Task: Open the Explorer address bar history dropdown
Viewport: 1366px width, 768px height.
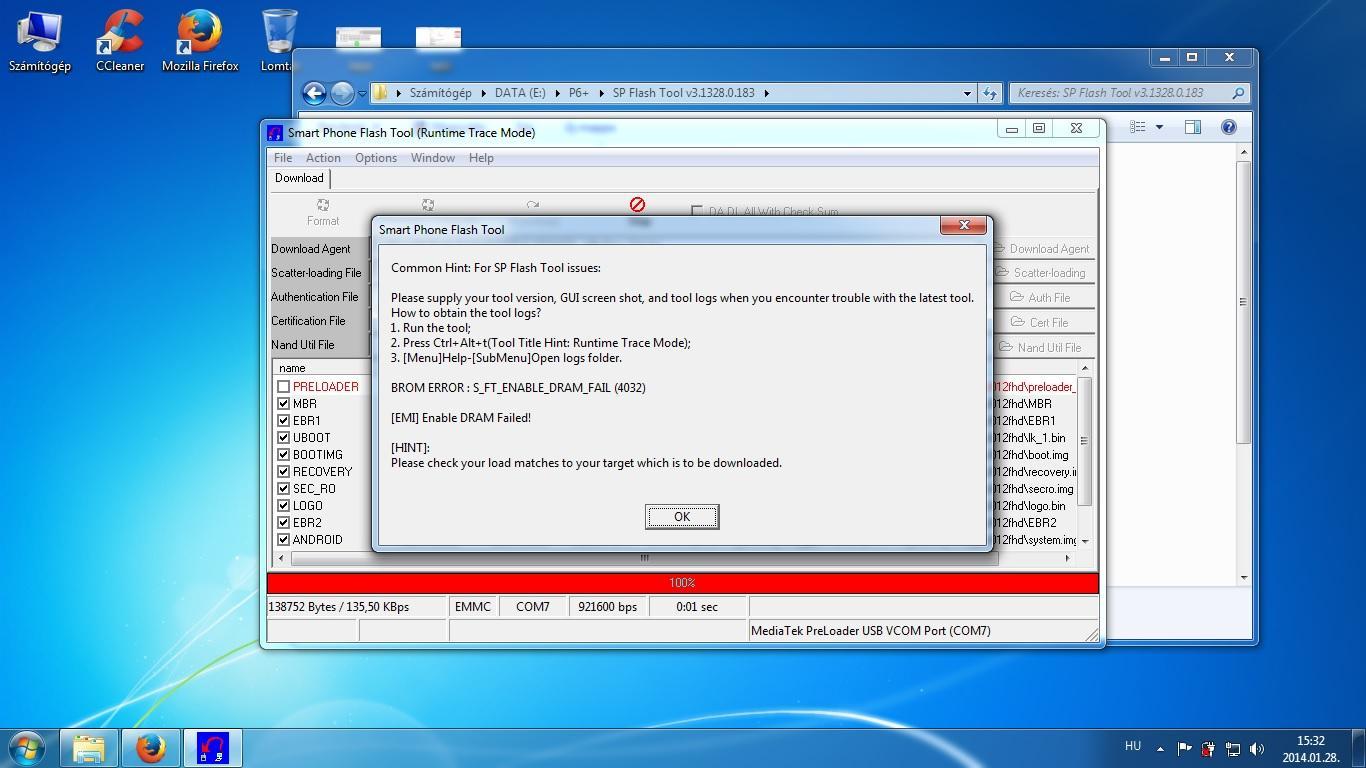Action: 967,93
